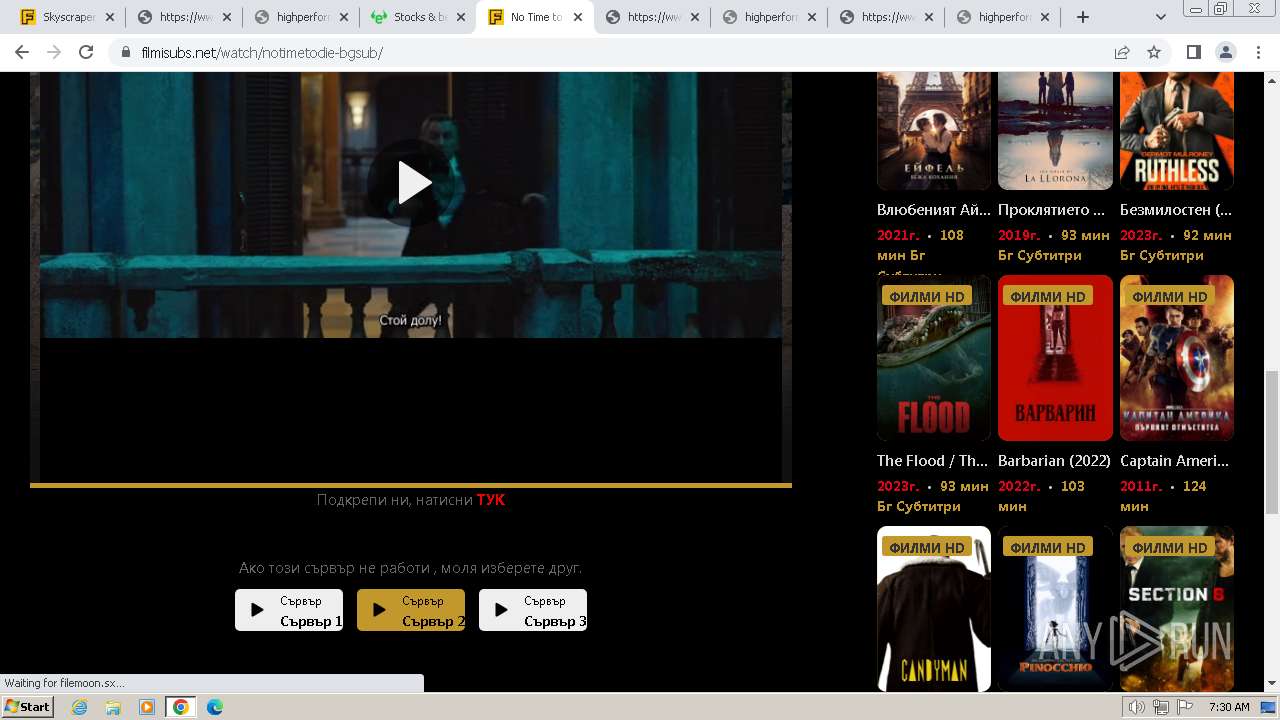Close the No Time to... tab
Viewport: 1280px width, 720px height.
click(x=578, y=17)
